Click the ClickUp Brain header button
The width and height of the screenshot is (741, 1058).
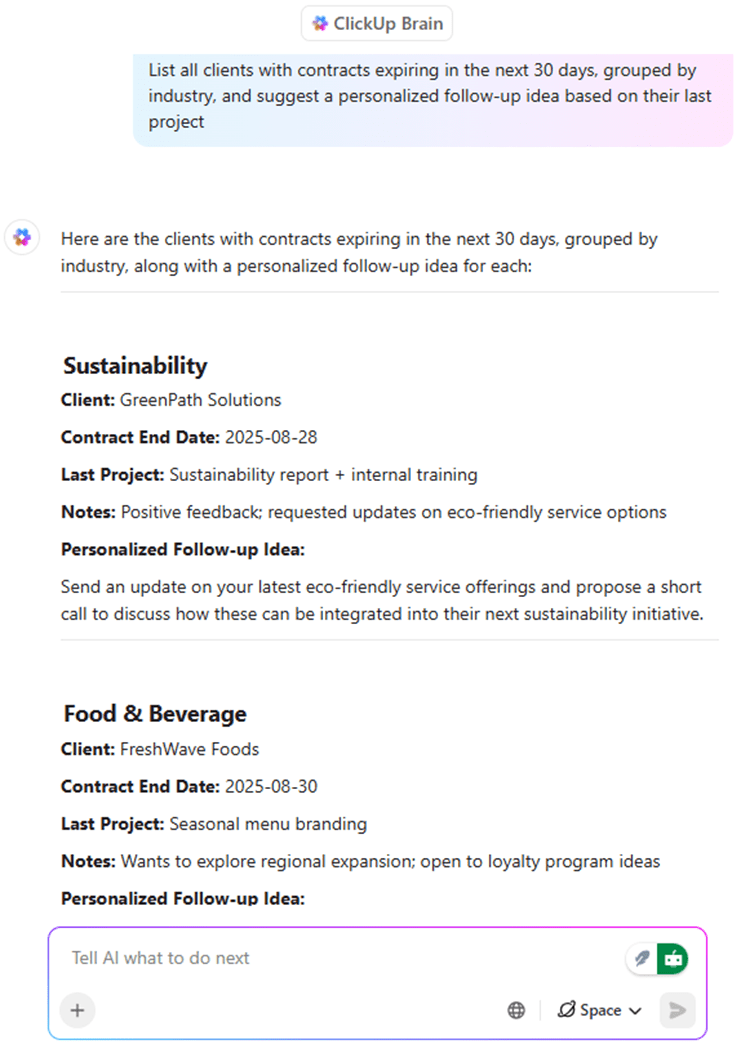376,24
